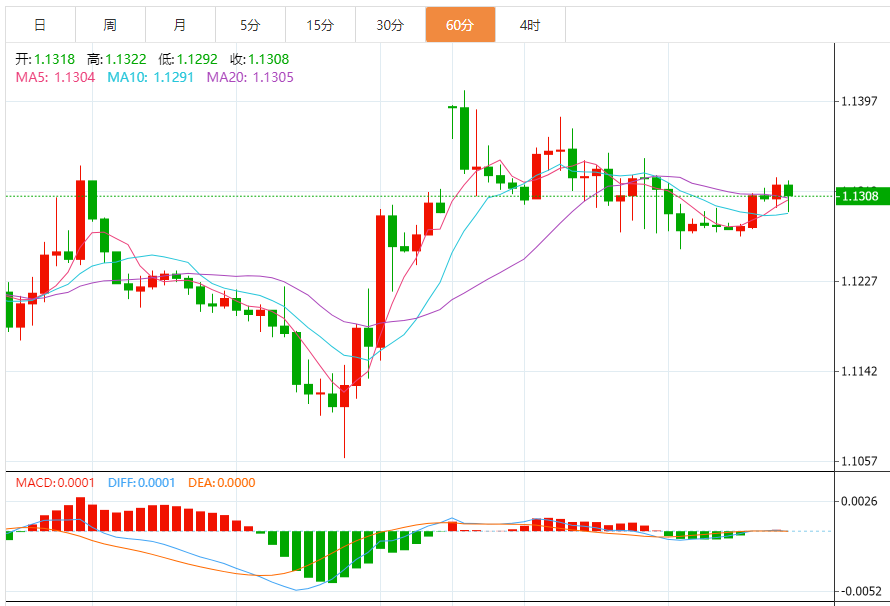The image size is (890, 606).
Task: Switch to the 4时 interval tab
Action: 530,25
